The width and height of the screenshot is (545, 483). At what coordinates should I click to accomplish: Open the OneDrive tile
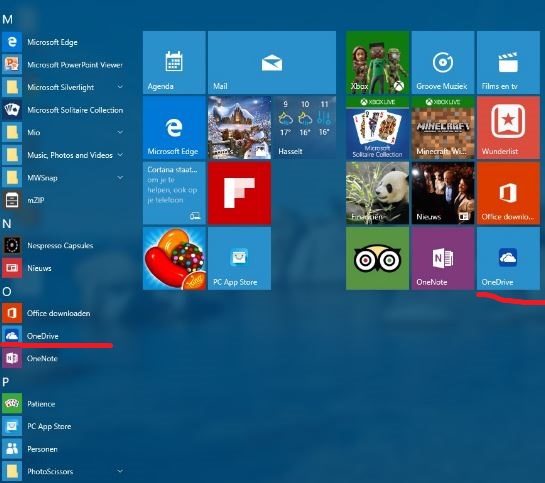click(509, 259)
